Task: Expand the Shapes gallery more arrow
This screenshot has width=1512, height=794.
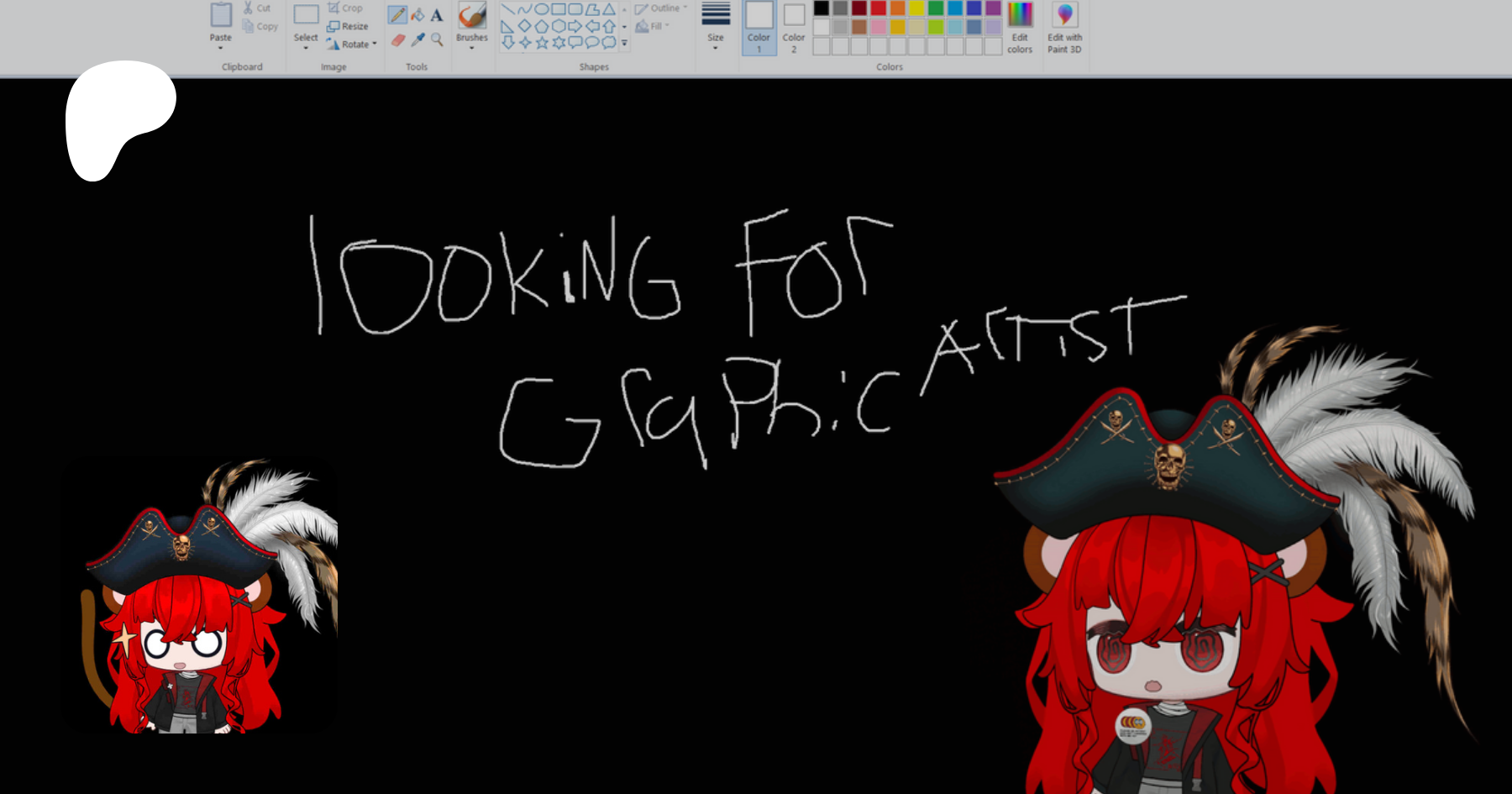Action: (x=624, y=43)
